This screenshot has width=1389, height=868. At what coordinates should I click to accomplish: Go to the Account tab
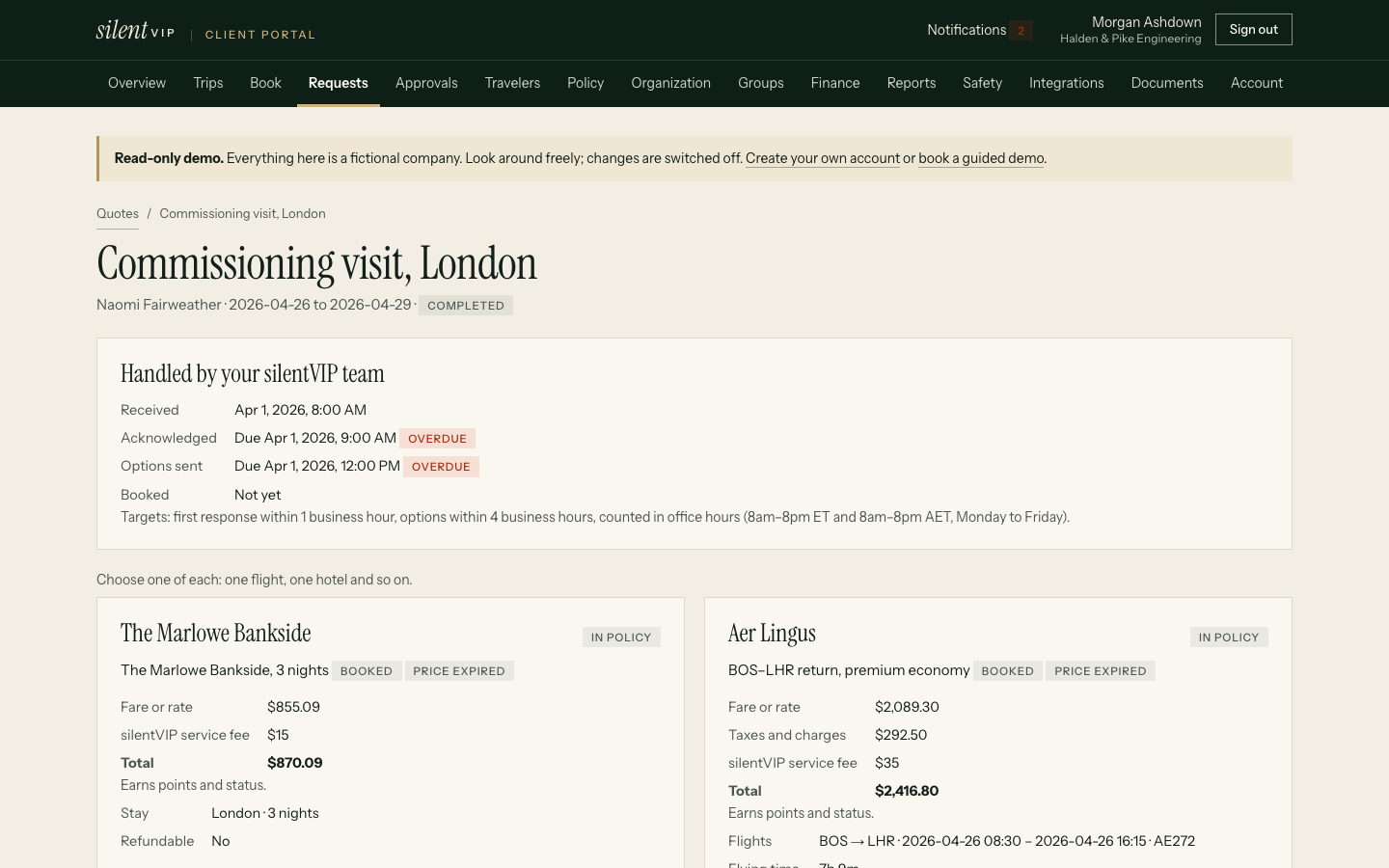click(1257, 83)
